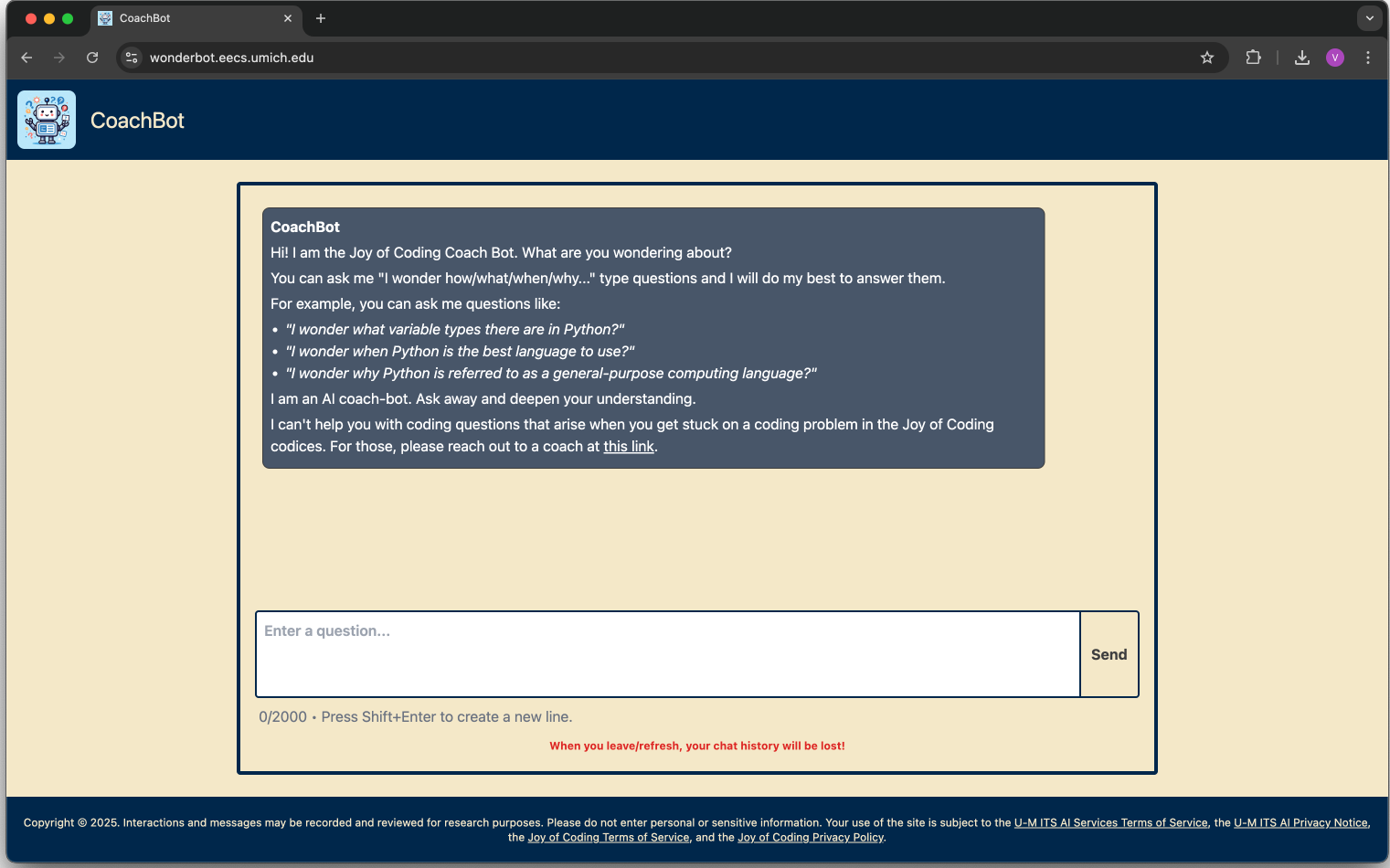Open the browser extensions puzzle icon
This screenshot has width=1390, height=868.
[1253, 57]
